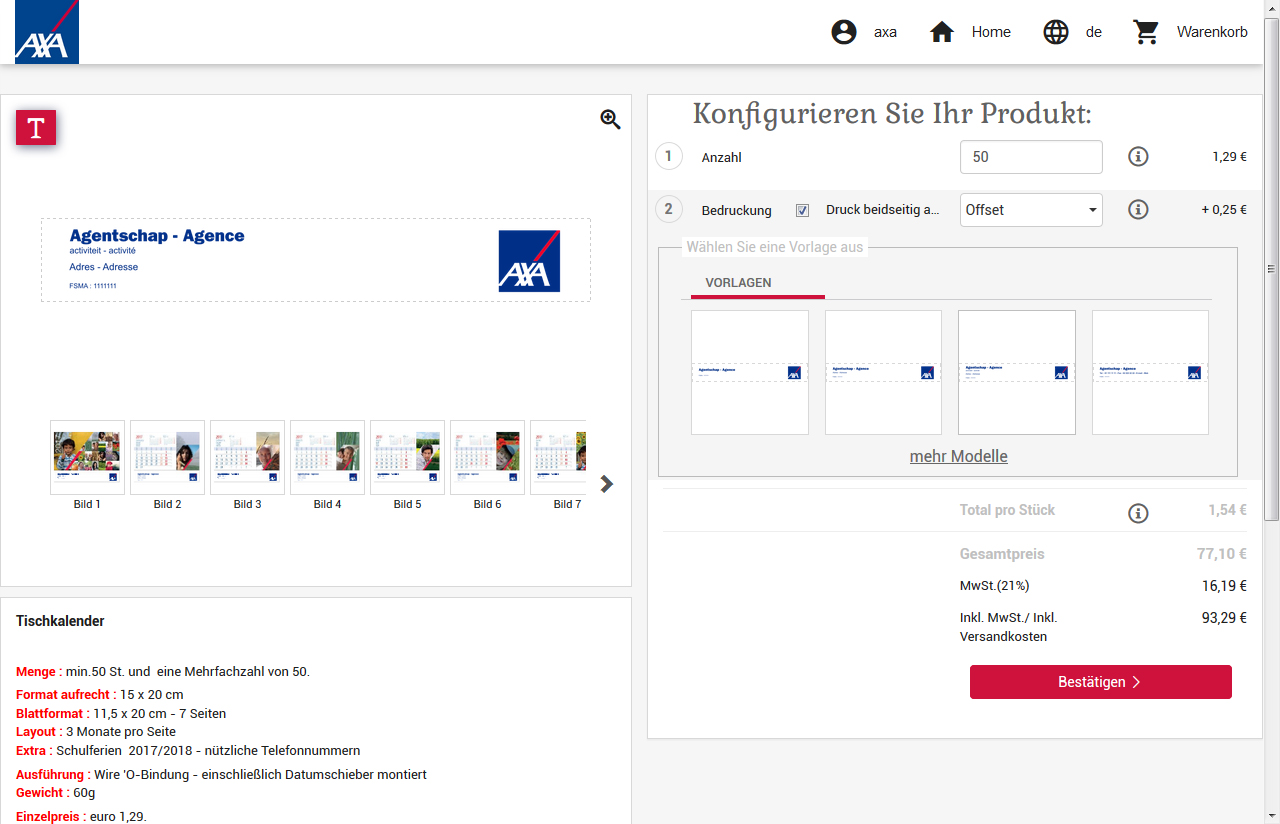This screenshot has width=1280, height=824.
Task: Click the 1,54 € per-piece total
Action: (x=1227, y=509)
